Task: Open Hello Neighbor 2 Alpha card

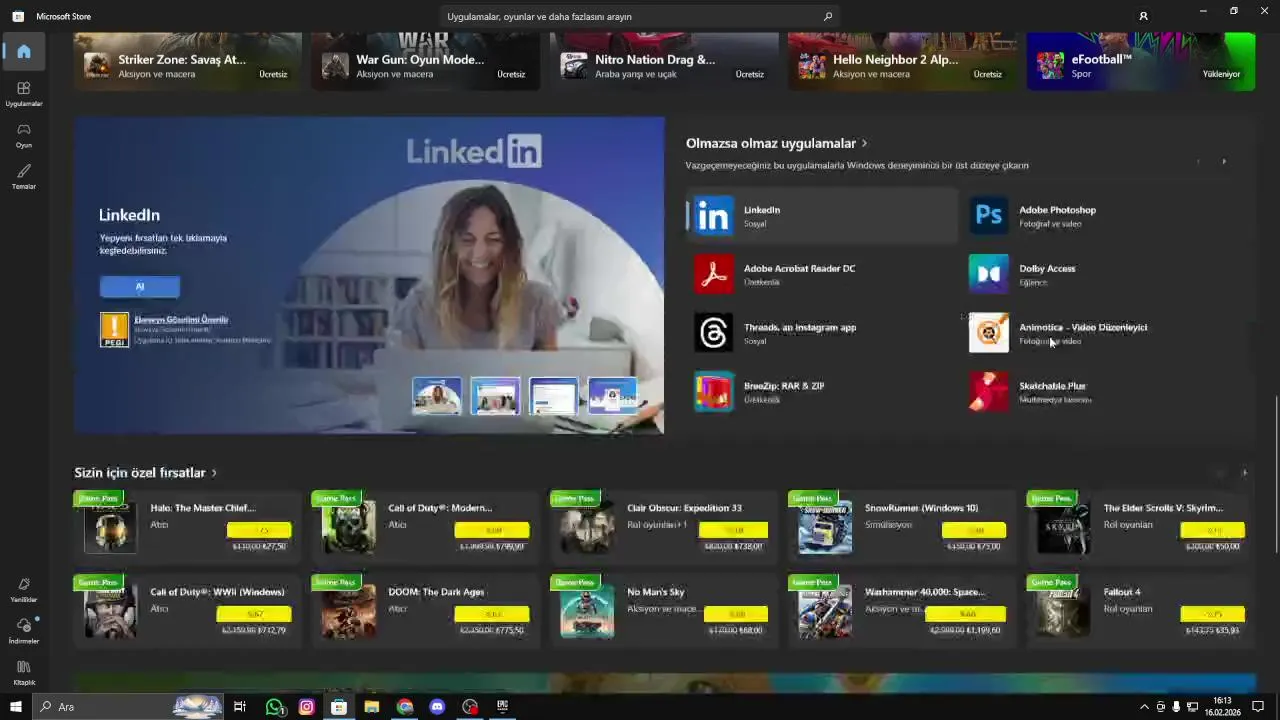Action: coord(902,62)
